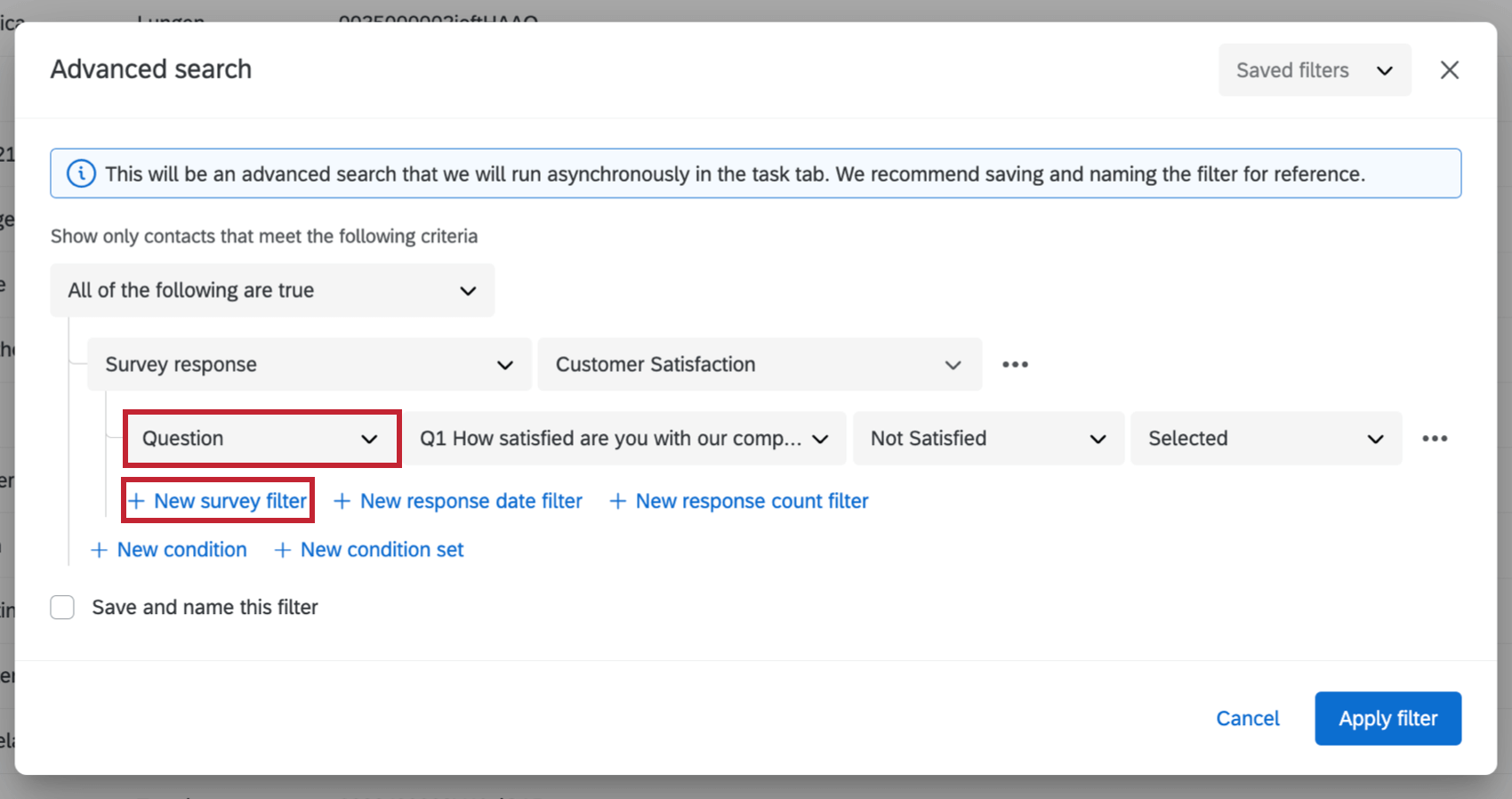Expand the All of the following are true dropdown
The width and height of the screenshot is (1512, 799).
click(272, 291)
